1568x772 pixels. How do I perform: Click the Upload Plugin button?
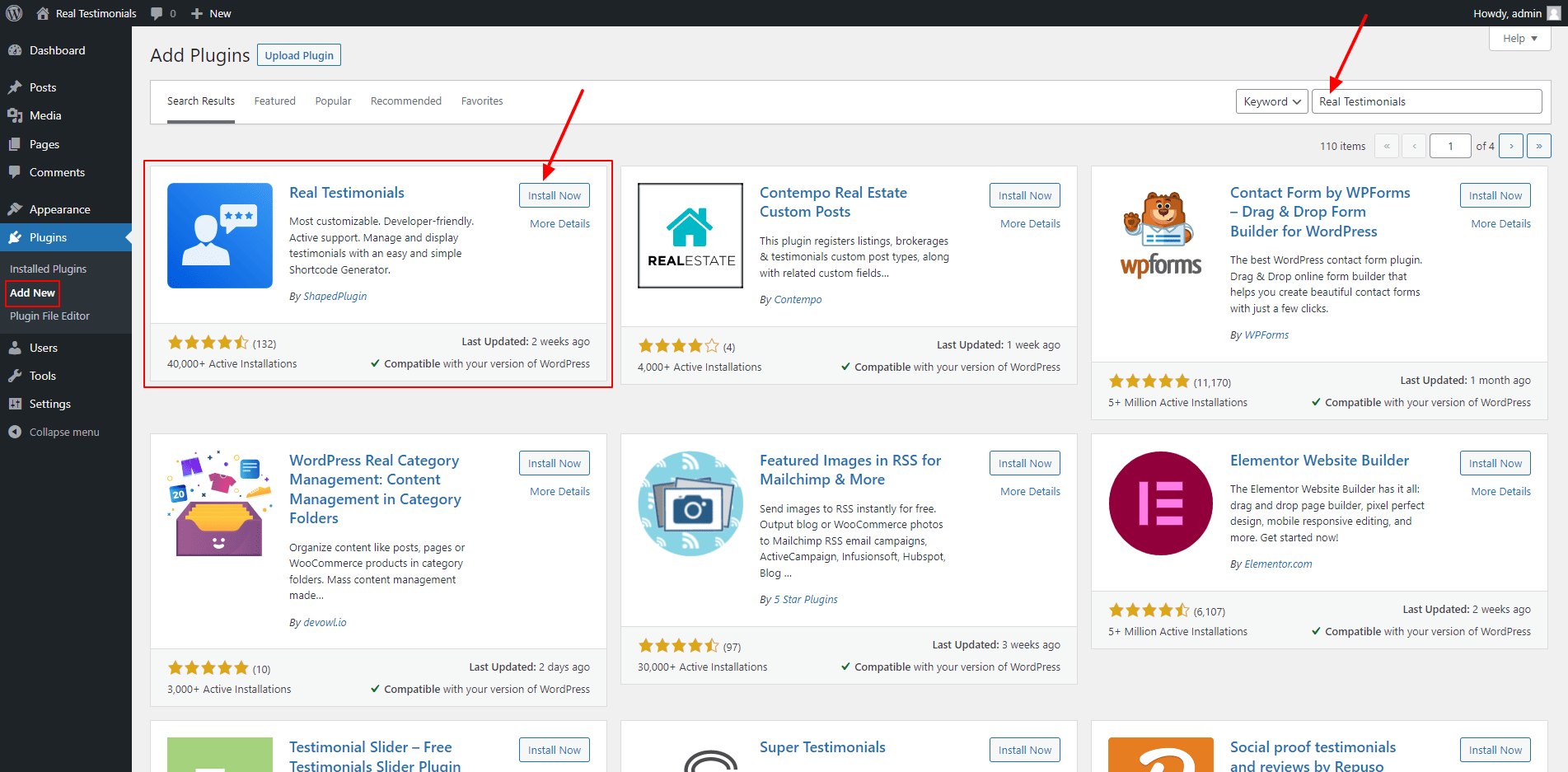[299, 55]
